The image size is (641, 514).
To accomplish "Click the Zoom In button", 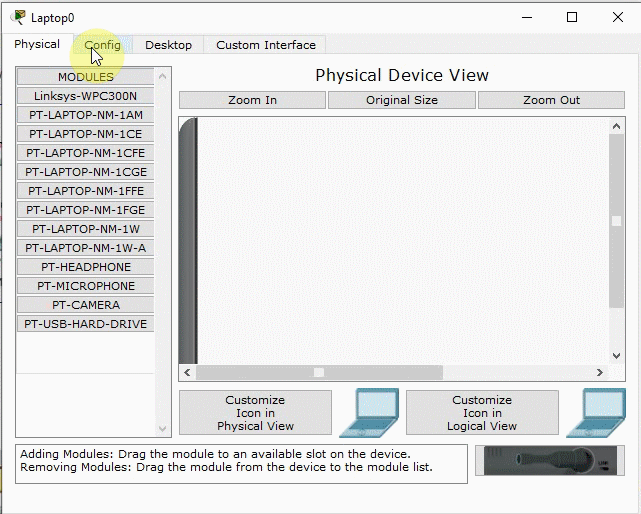I will tap(252, 100).
